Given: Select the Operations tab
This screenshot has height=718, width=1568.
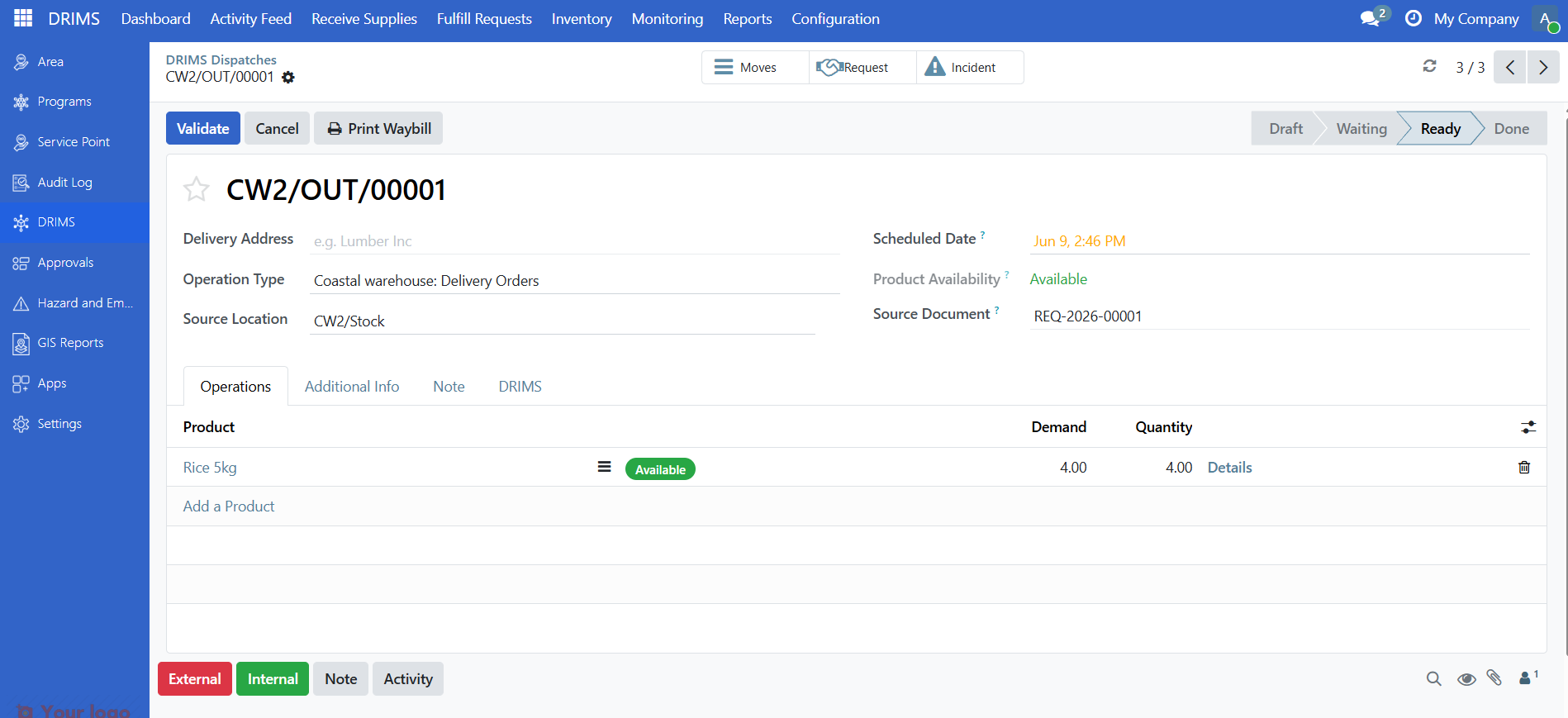Looking at the screenshot, I should [235, 386].
